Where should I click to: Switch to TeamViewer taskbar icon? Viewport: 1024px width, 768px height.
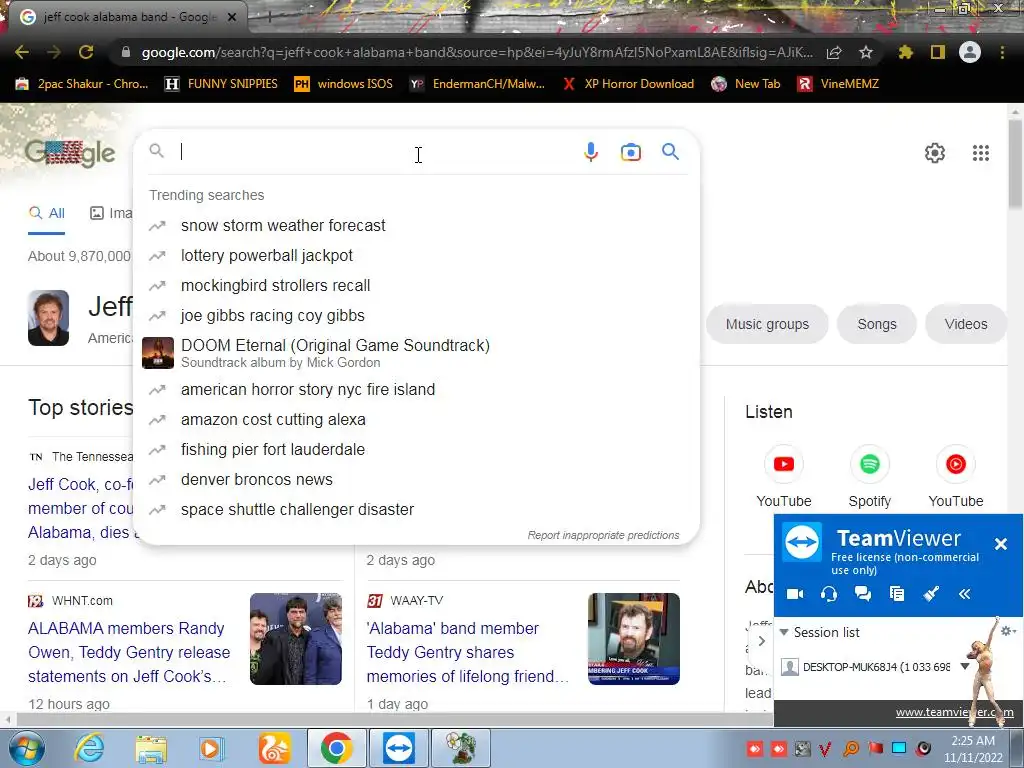click(399, 748)
